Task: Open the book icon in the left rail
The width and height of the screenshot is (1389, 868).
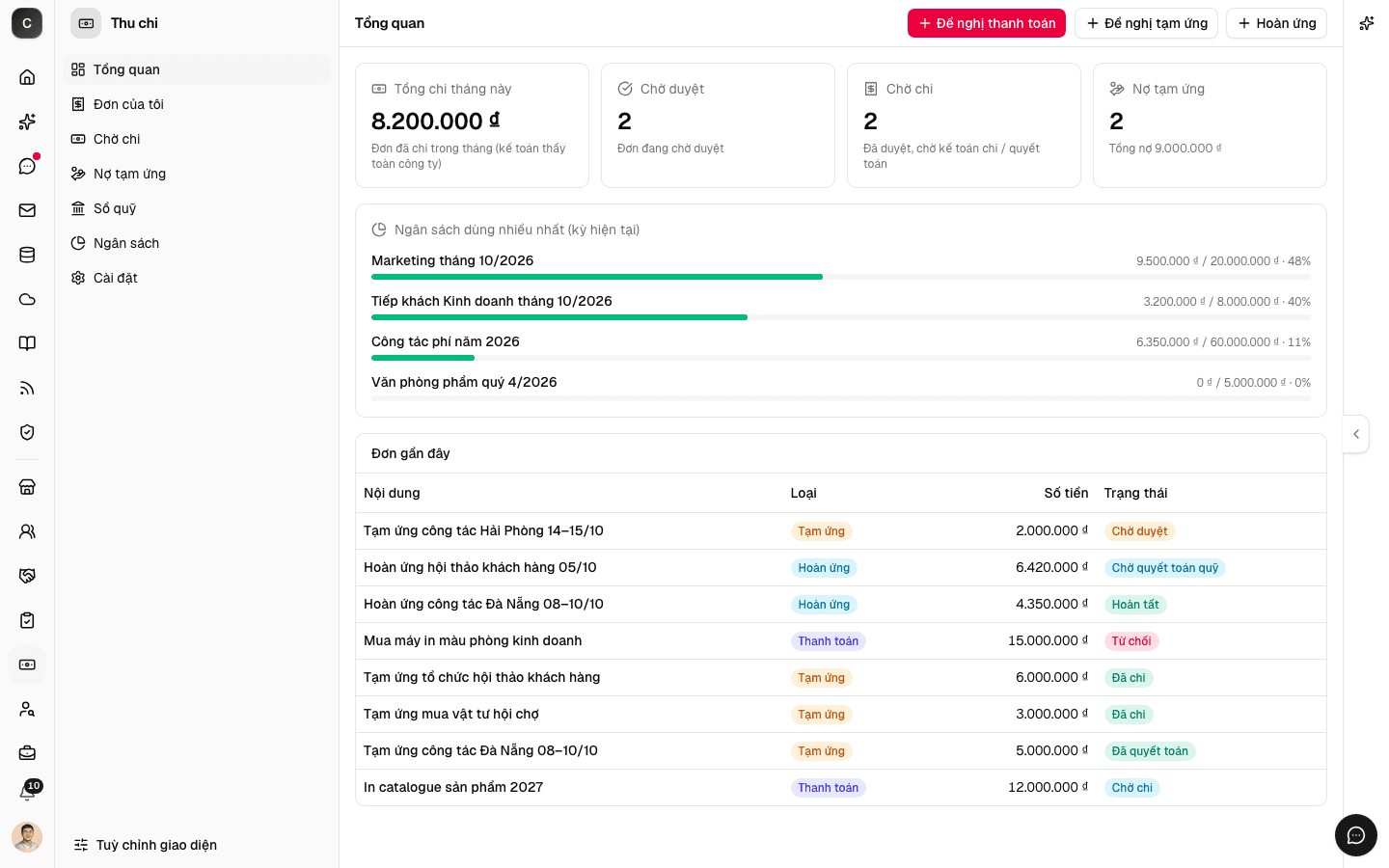Action: [x=27, y=343]
